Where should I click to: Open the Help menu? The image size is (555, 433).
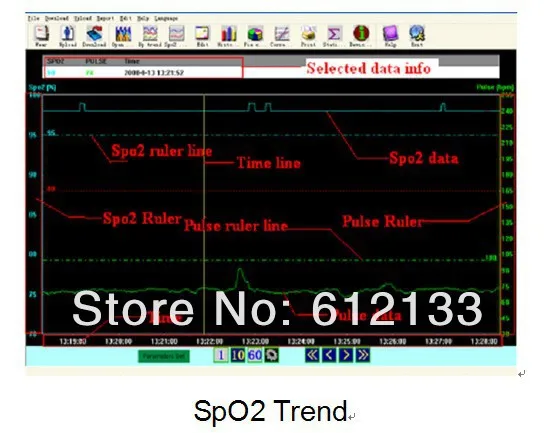143,18
